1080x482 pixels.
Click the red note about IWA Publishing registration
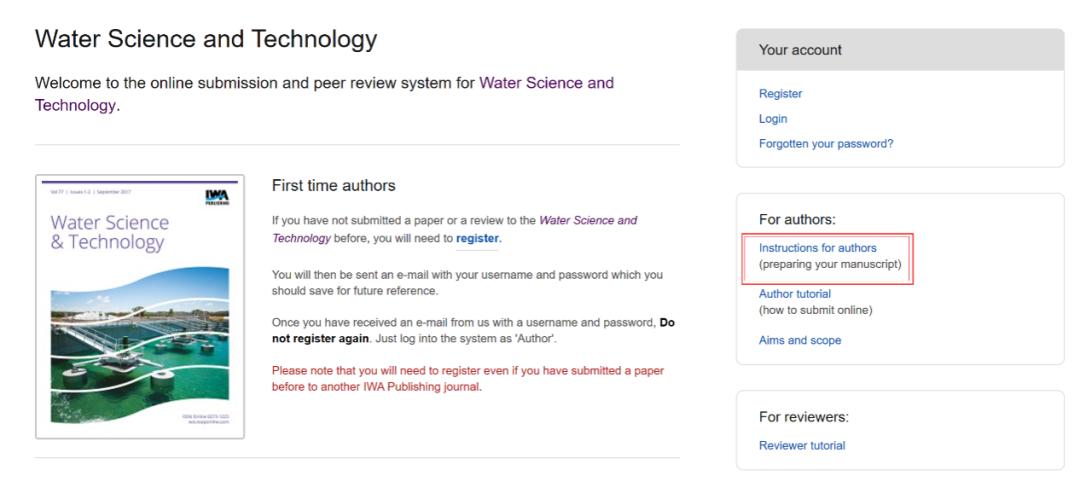click(x=468, y=379)
